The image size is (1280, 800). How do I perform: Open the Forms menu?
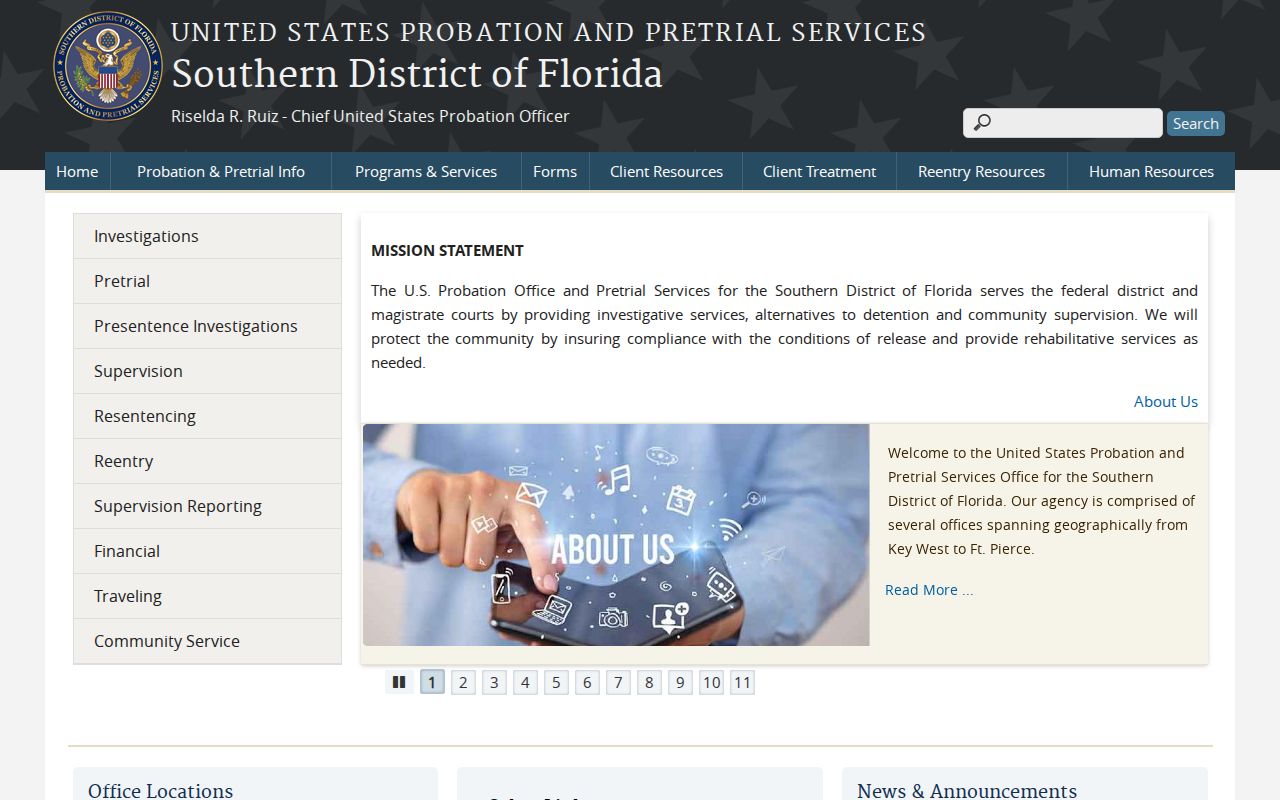coord(555,171)
